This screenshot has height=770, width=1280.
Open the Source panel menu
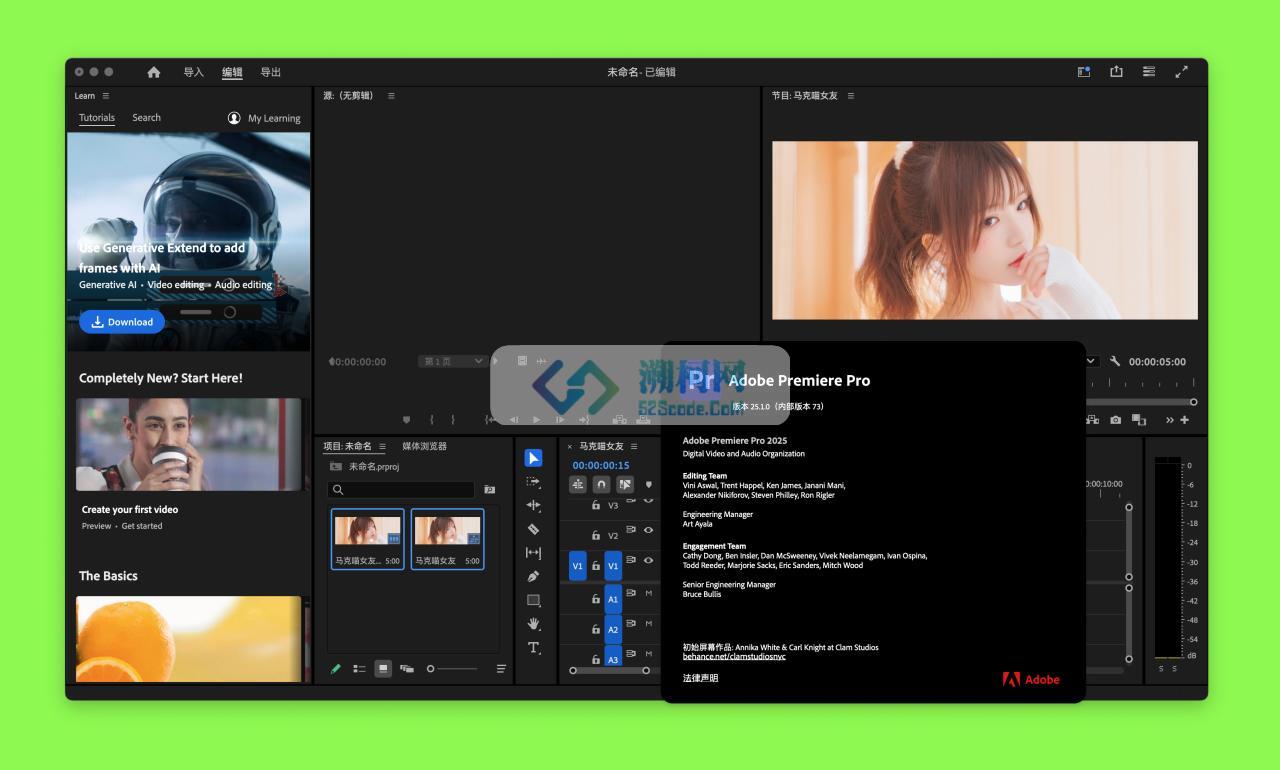click(x=391, y=96)
